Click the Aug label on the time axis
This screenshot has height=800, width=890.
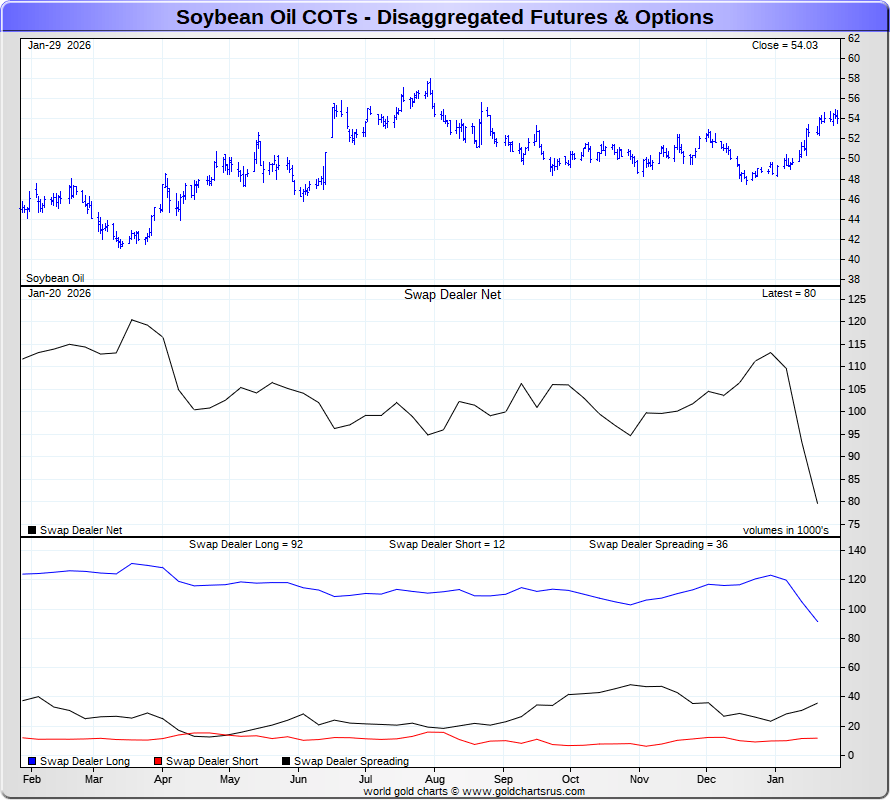coord(434,779)
